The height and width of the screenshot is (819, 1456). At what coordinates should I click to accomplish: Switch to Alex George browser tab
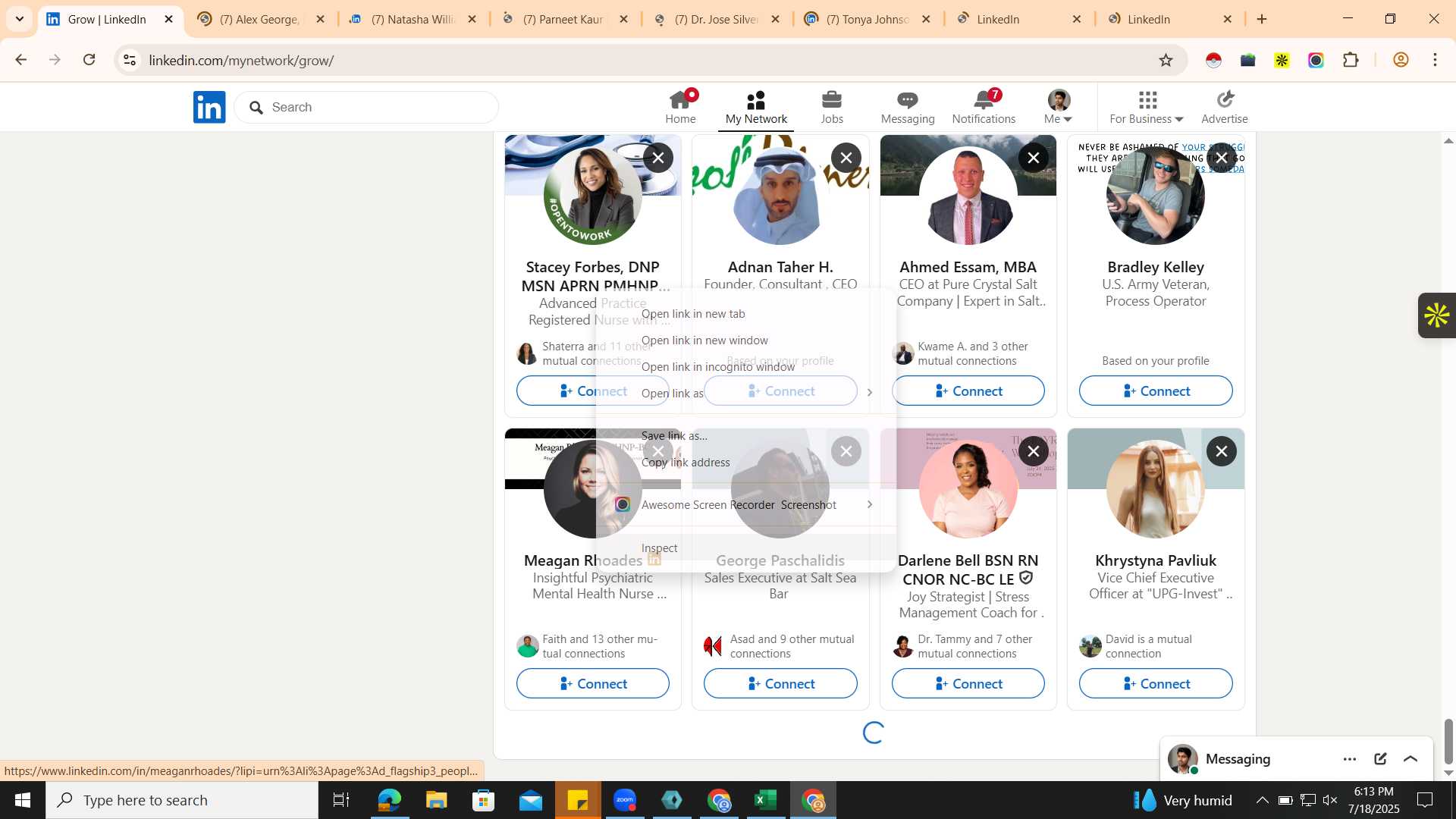(259, 19)
